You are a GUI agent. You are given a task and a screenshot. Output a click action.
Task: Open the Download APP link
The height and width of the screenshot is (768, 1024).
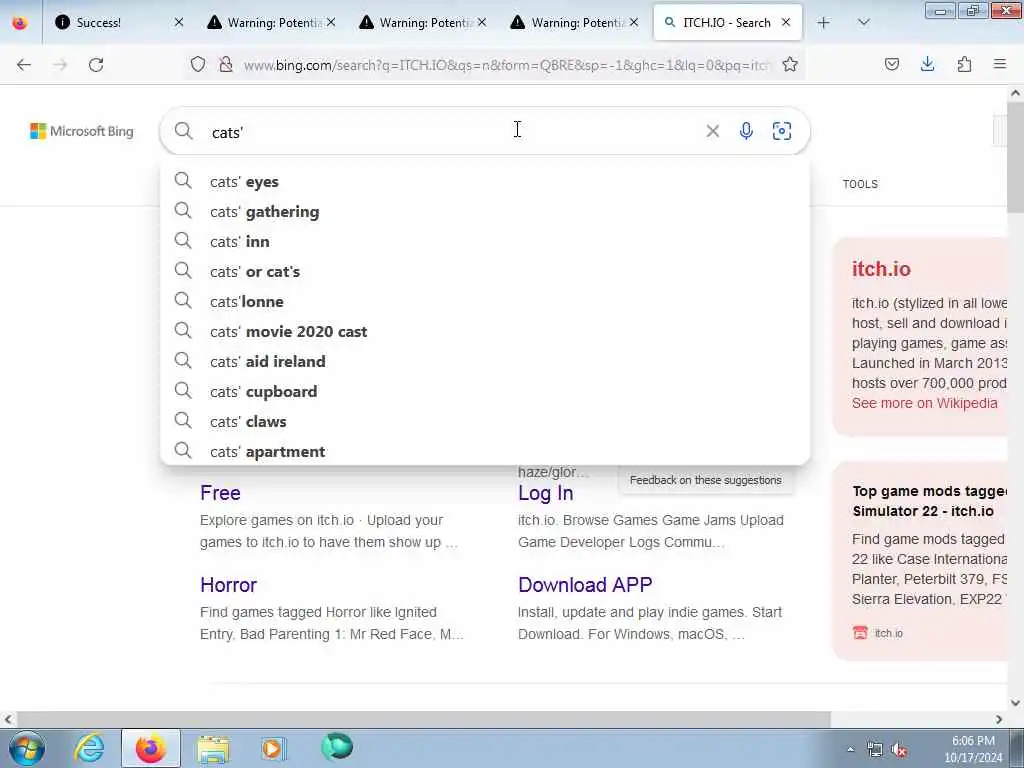click(585, 585)
